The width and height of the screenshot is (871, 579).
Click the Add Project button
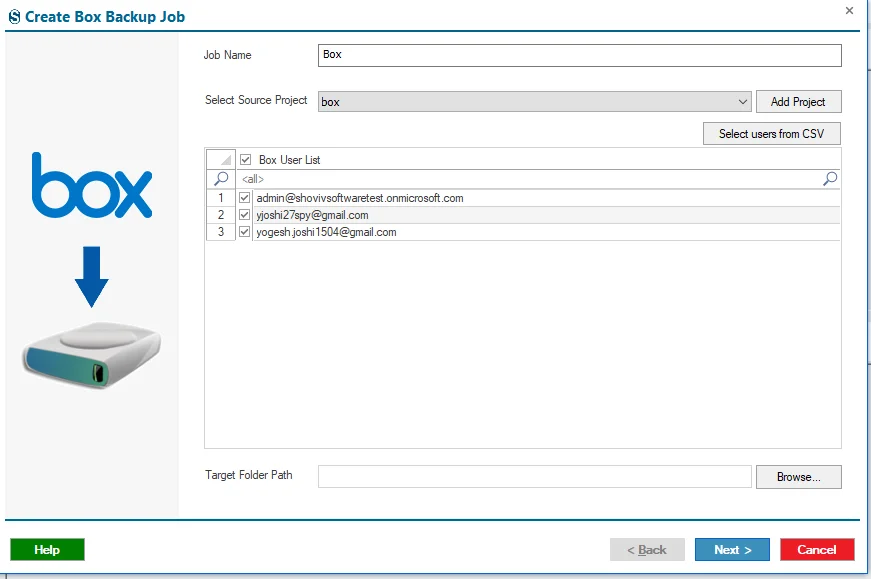coord(798,102)
